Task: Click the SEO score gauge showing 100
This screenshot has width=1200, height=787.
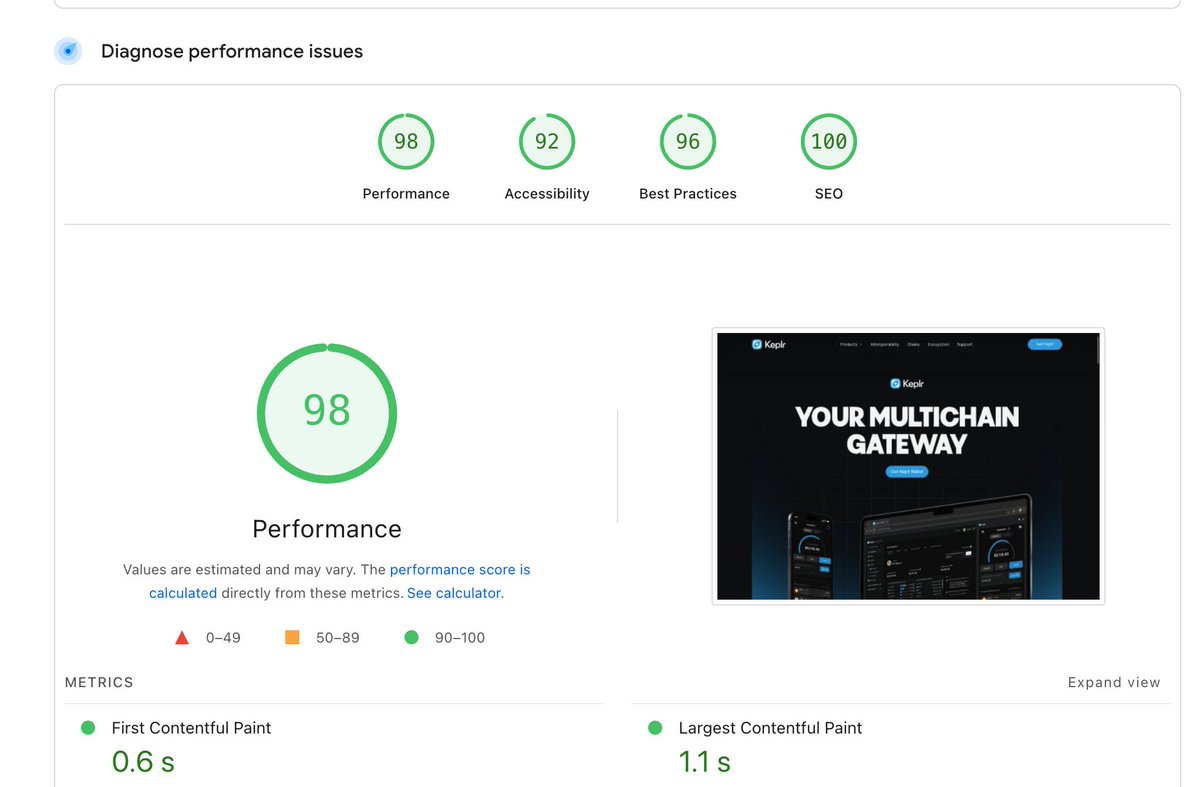Action: [829, 142]
